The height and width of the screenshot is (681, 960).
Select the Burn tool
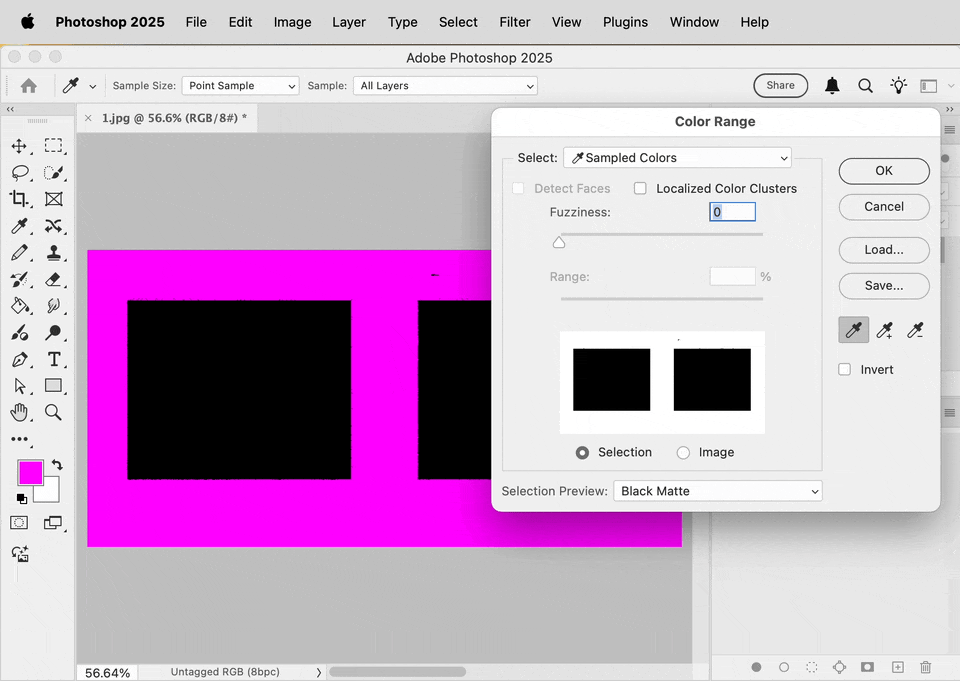53,333
